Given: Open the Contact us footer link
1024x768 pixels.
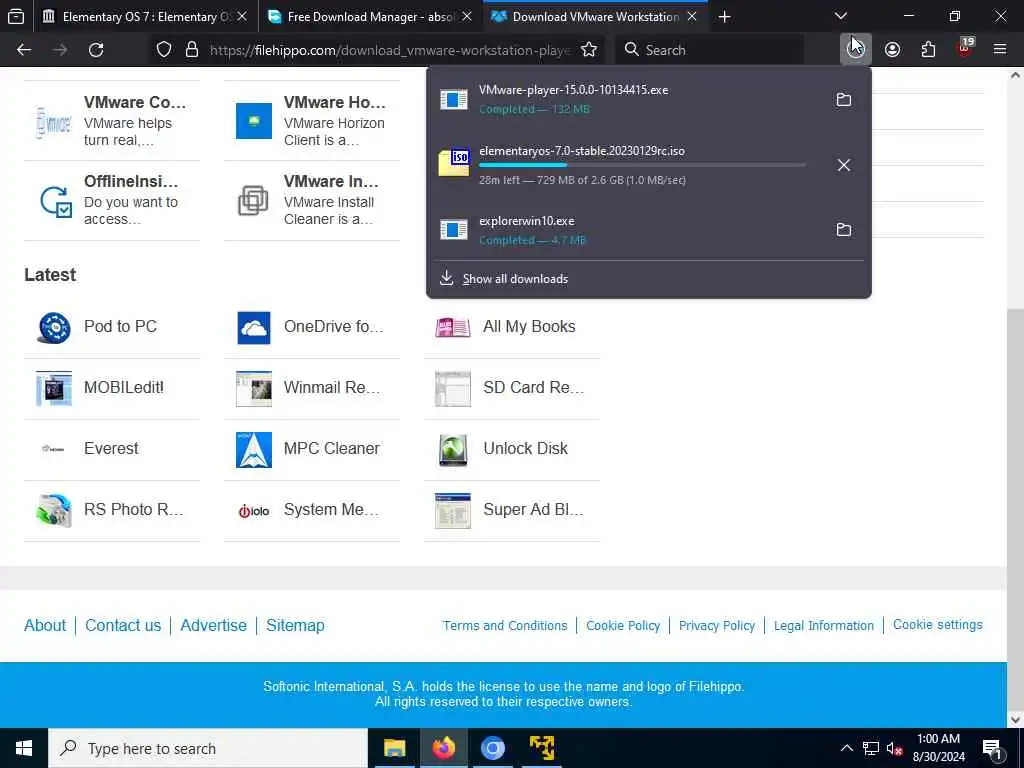Looking at the screenshot, I should coord(123,626).
